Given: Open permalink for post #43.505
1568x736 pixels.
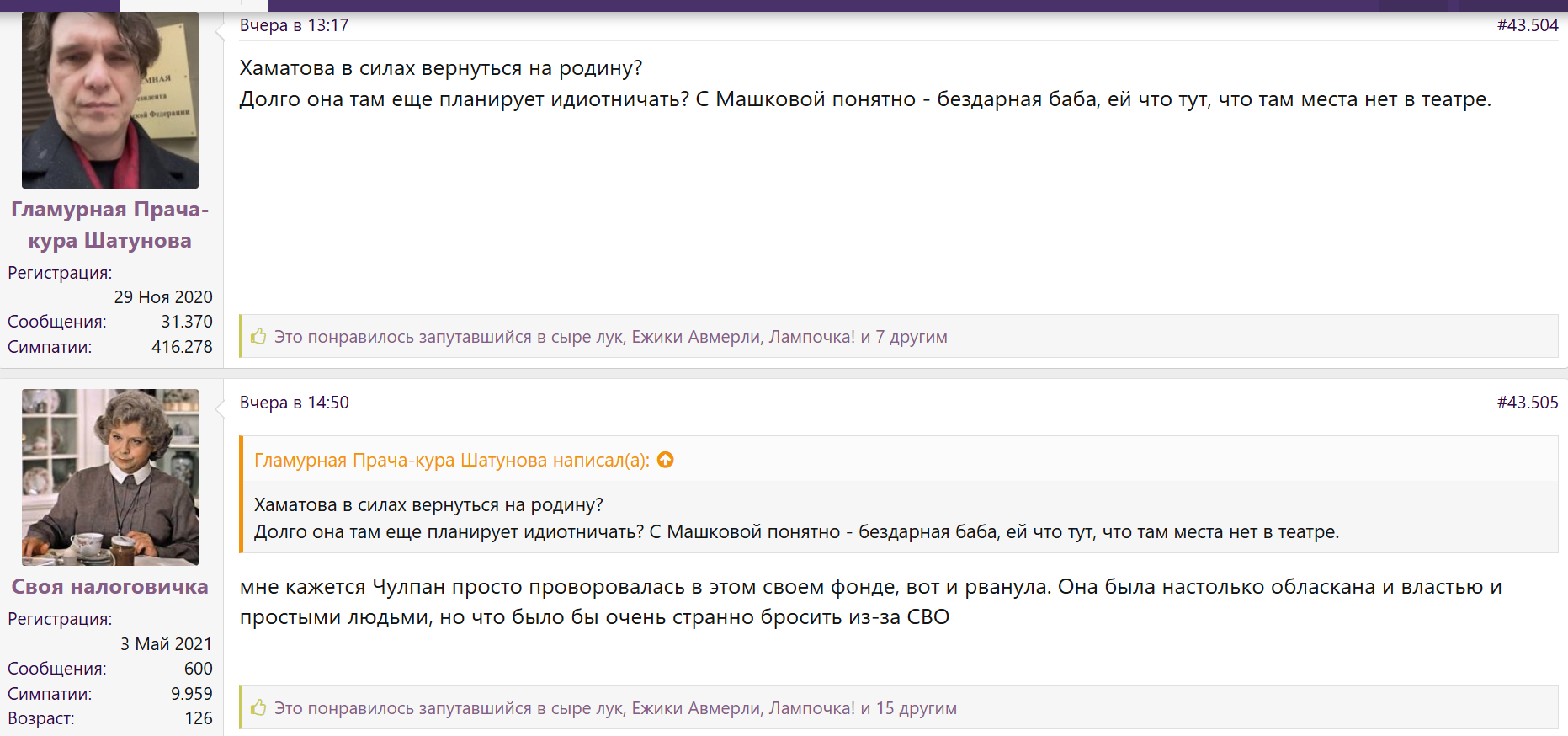Looking at the screenshot, I should pos(1527,403).
